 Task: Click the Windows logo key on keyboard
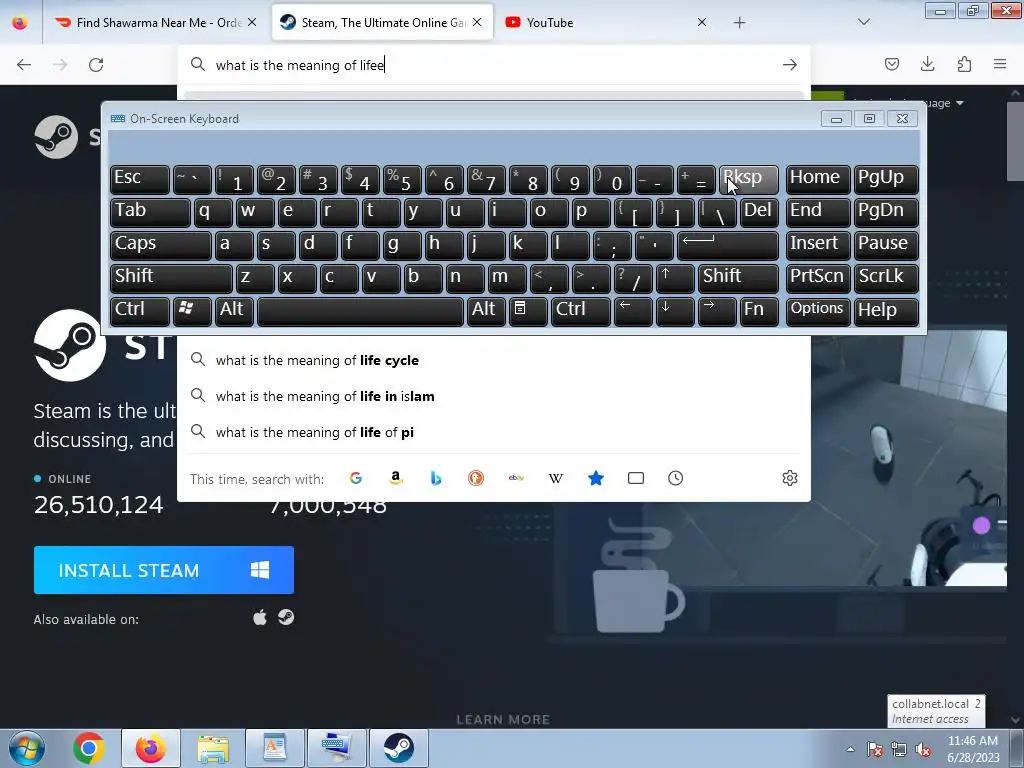(x=192, y=312)
